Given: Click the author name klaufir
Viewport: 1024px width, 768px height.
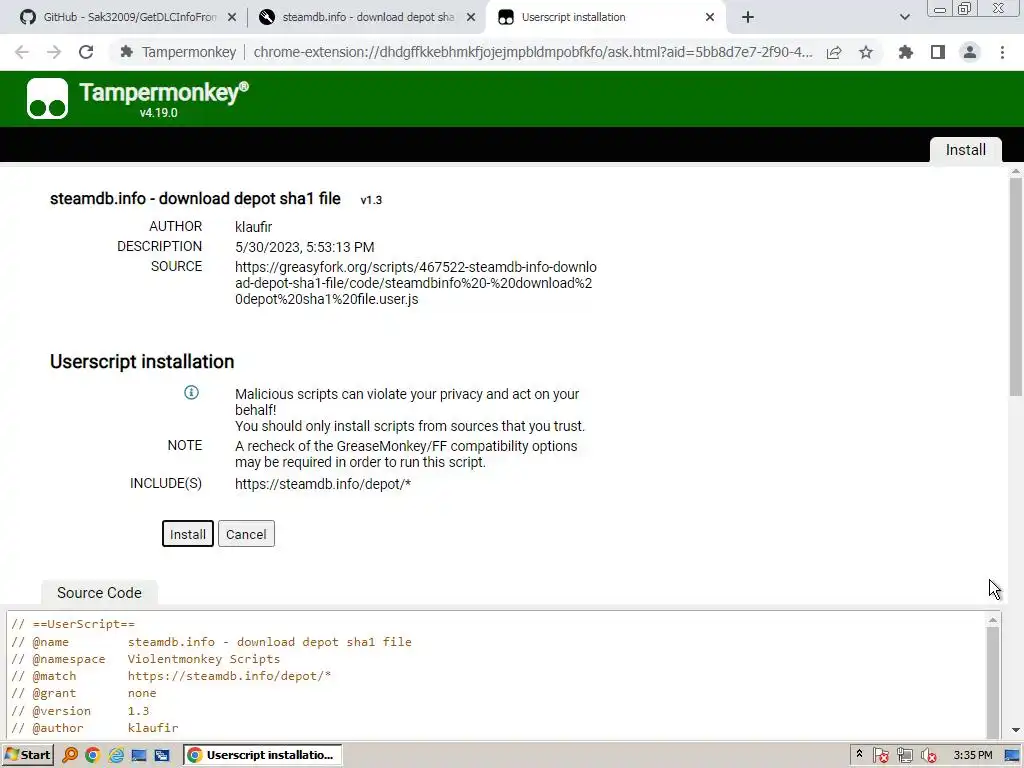Looking at the screenshot, I should 253,227.
